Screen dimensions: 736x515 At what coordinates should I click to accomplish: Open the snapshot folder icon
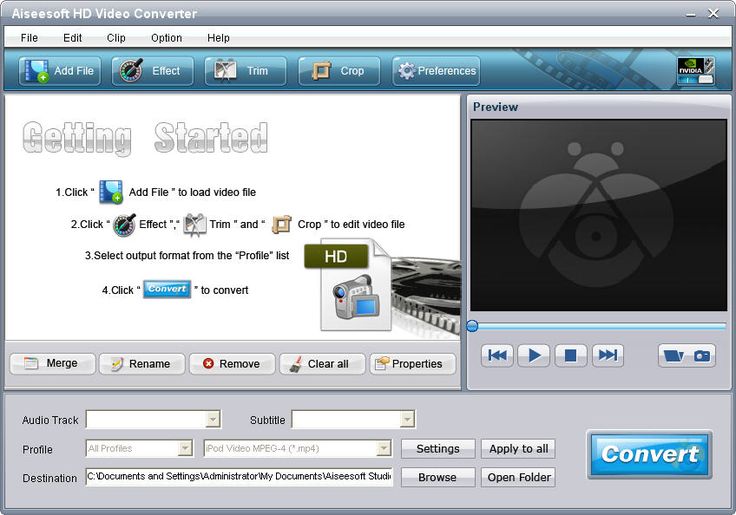(x=674, y=355)
